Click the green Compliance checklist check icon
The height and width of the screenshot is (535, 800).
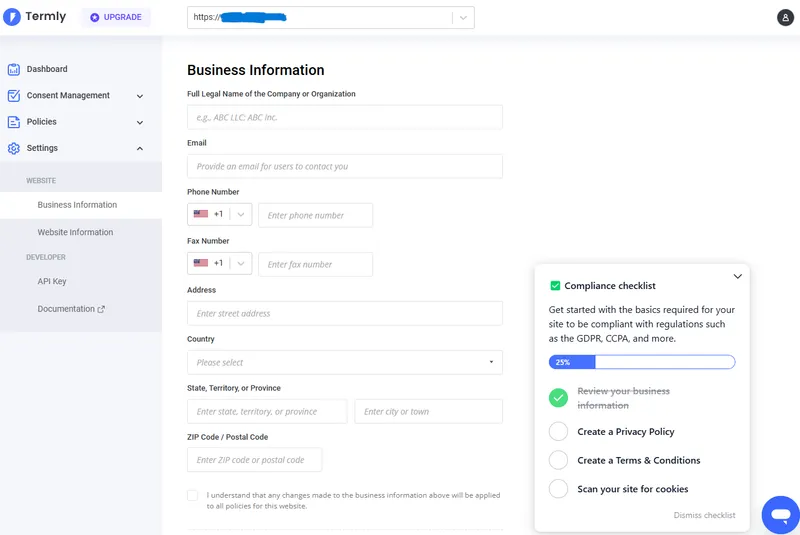tap(555, 286)
